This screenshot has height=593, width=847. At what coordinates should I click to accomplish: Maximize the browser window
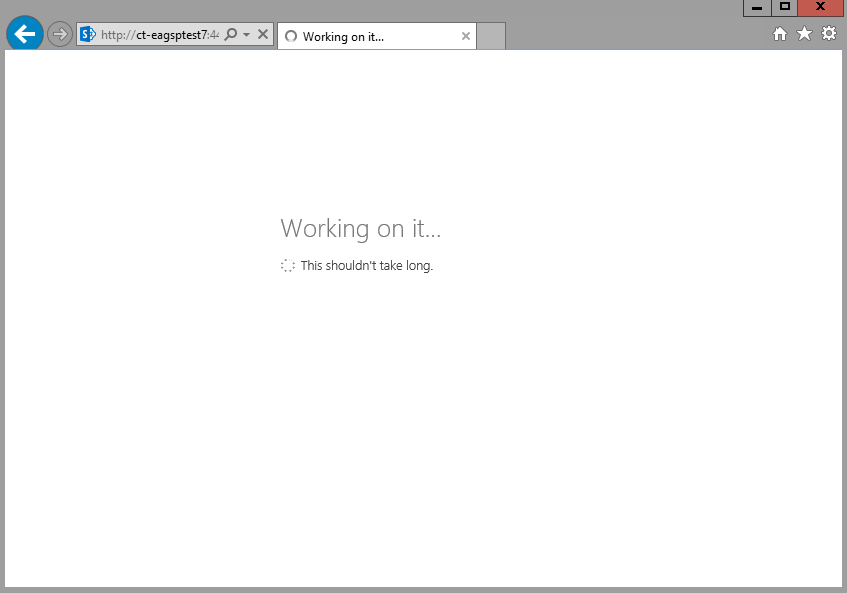784,8
